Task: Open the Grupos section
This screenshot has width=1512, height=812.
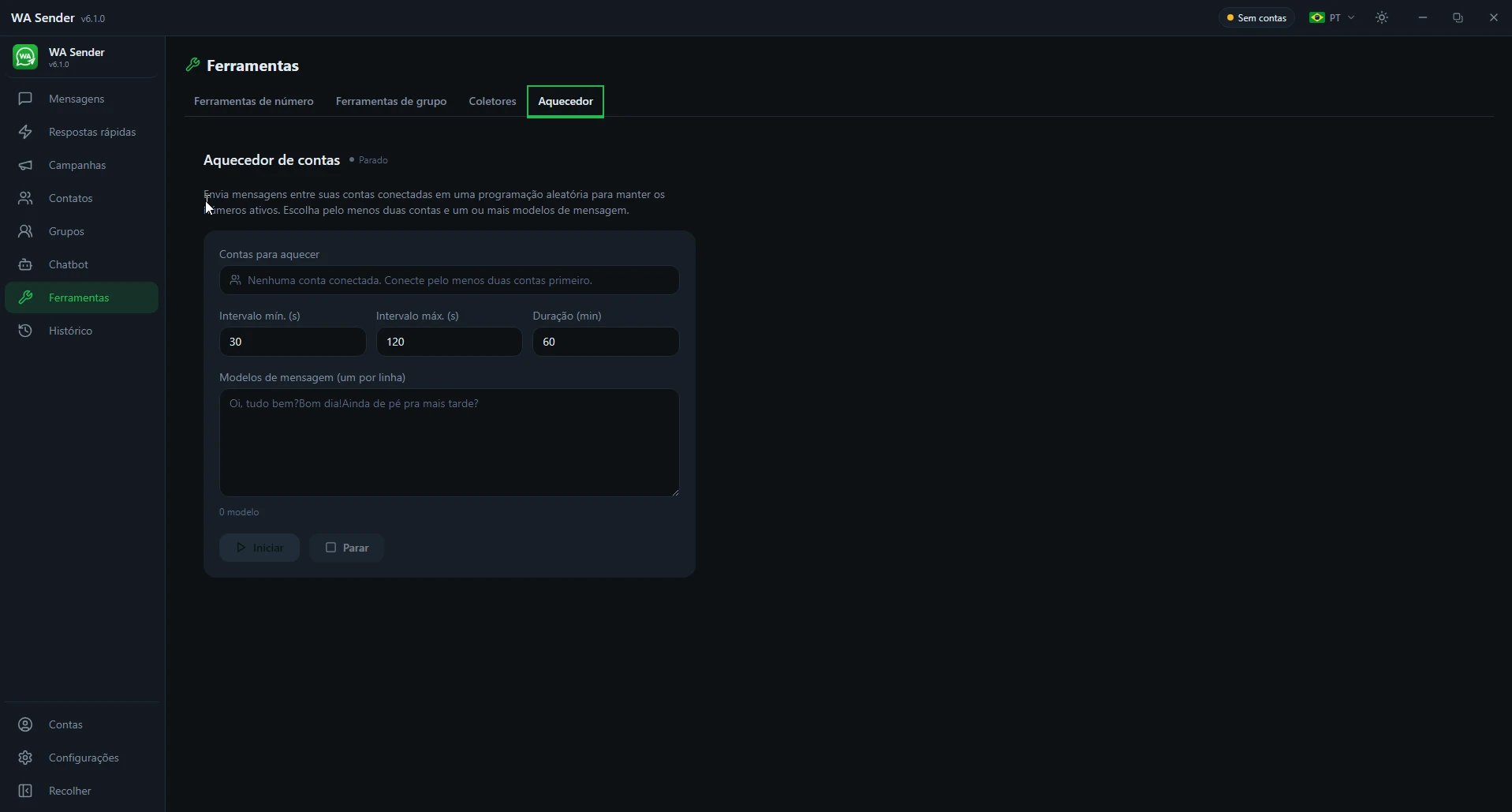Action: tap(82, 231)
